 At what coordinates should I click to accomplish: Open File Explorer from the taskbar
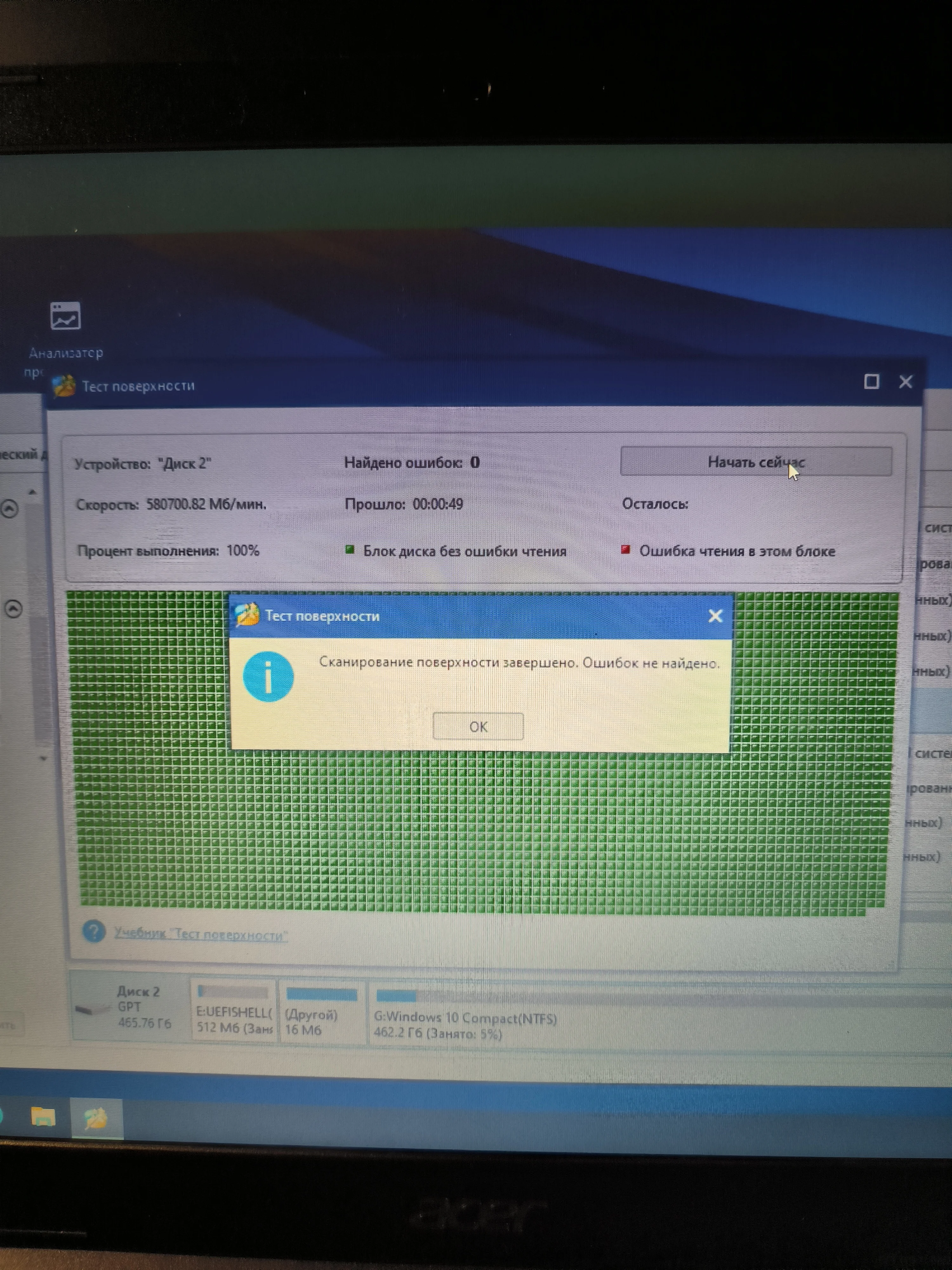tap(43, 1117)
